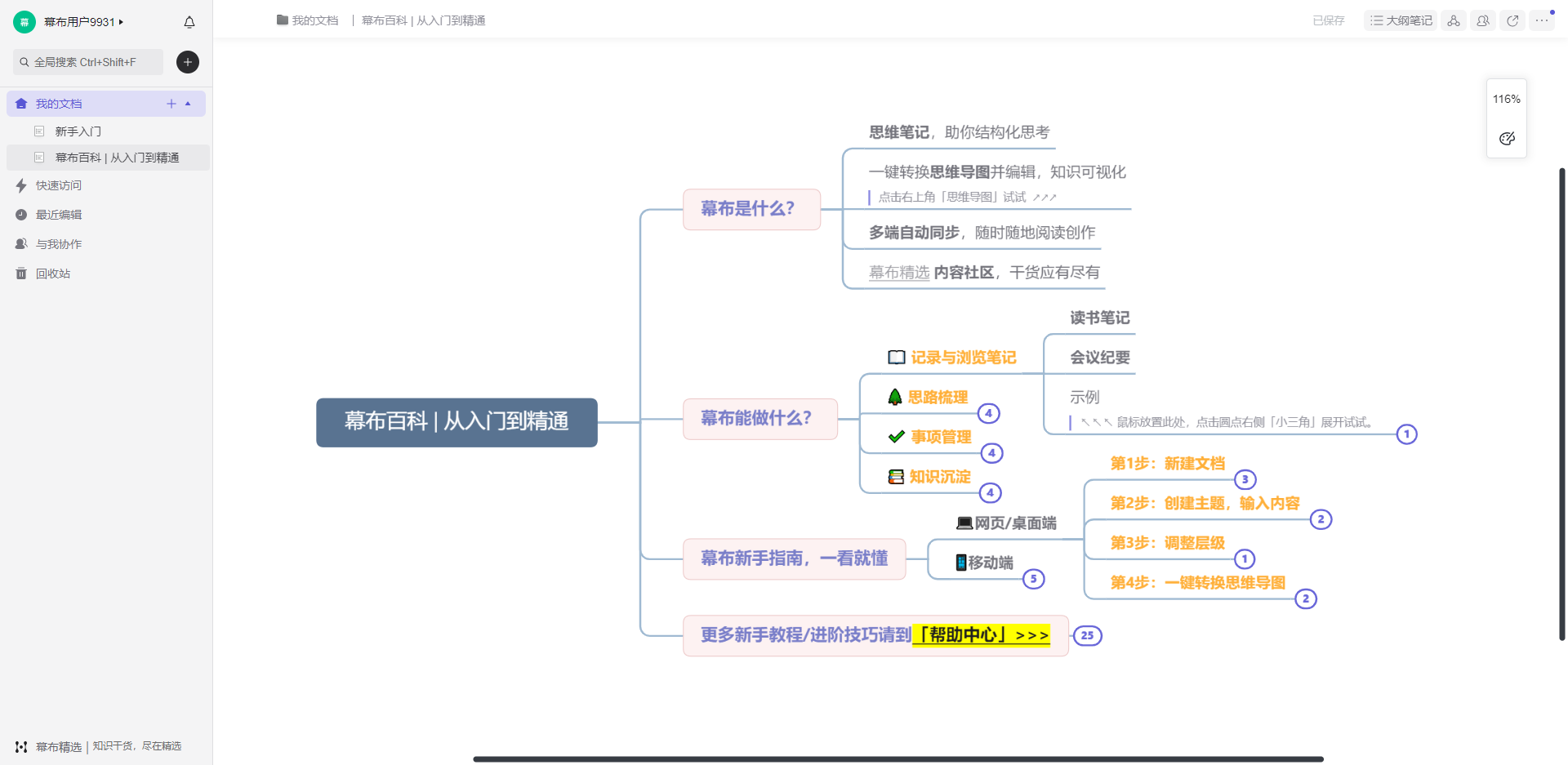Expand 第1步：新建文档 badge 3
The height and width of the screenshot is (765, 1568).
click(1245, 479)
